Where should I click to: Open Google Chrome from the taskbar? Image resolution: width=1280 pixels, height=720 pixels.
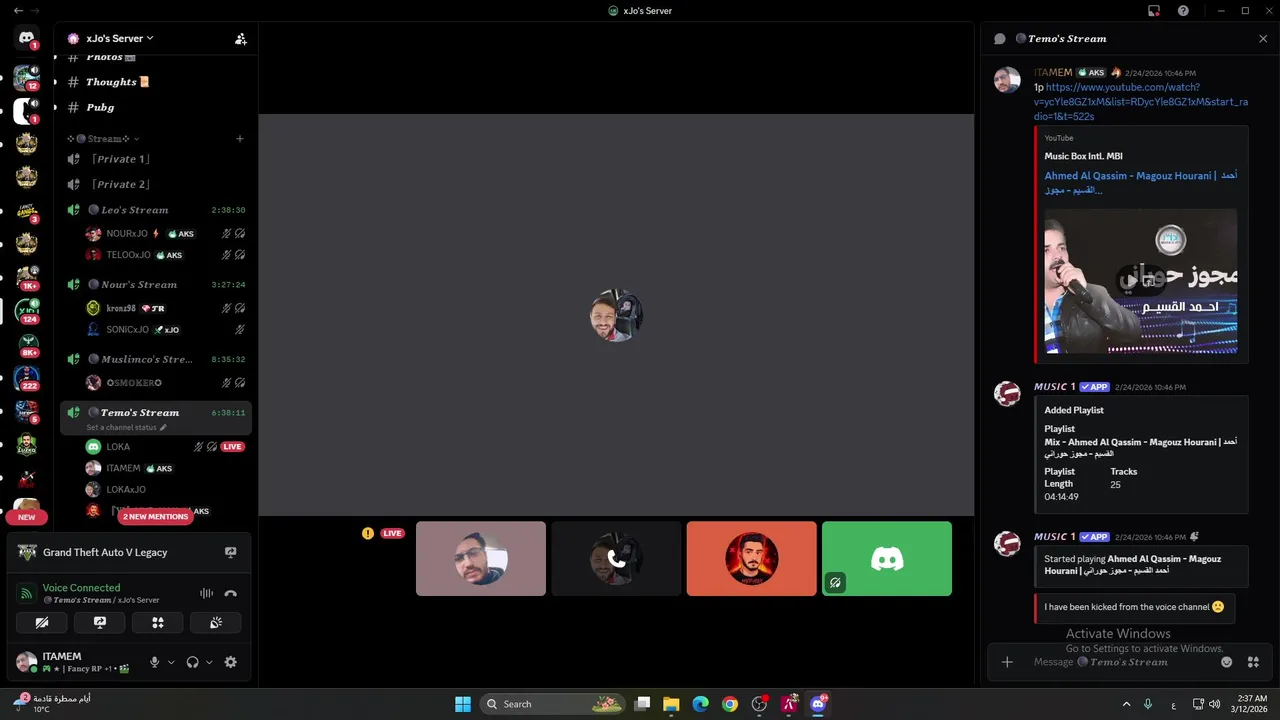click(730, 704)
